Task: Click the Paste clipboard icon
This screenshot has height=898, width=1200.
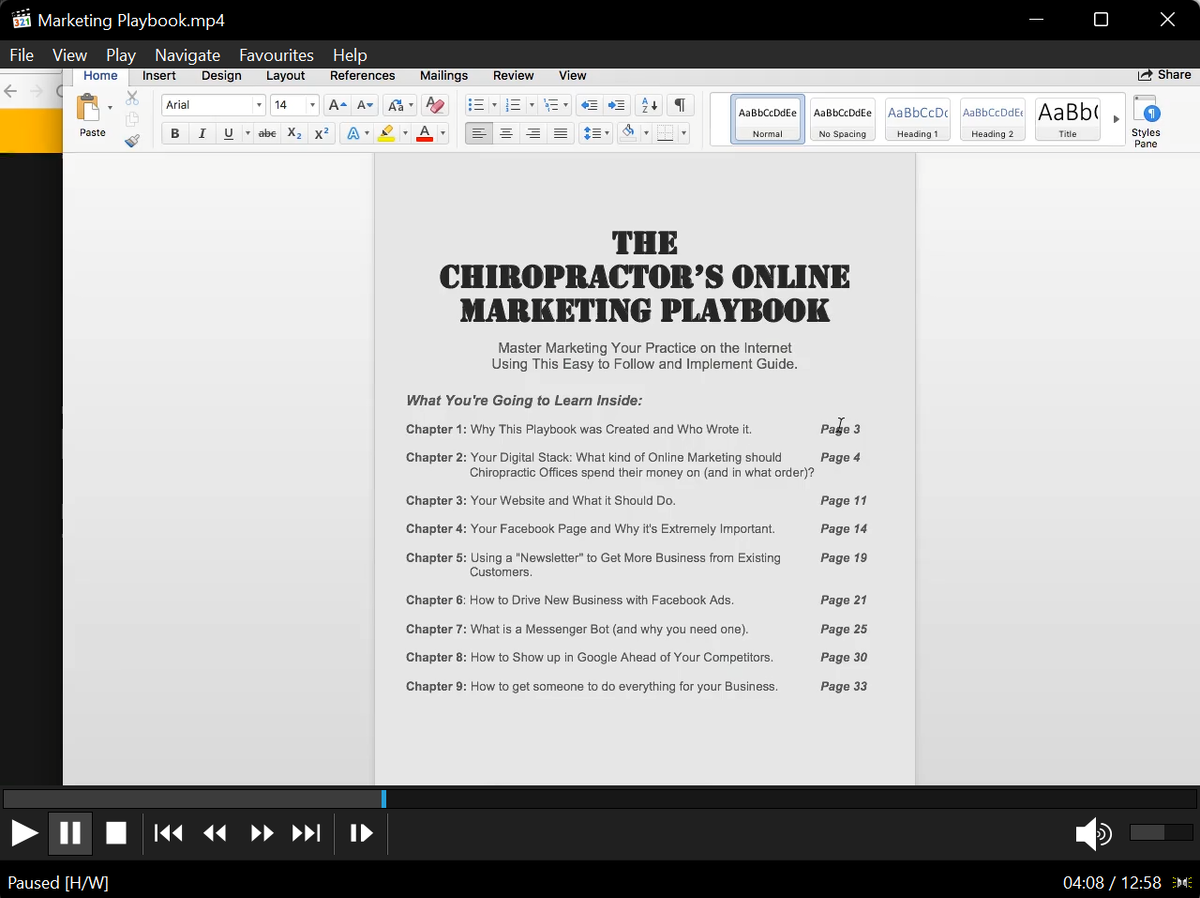Action: (x=89, y=108)
